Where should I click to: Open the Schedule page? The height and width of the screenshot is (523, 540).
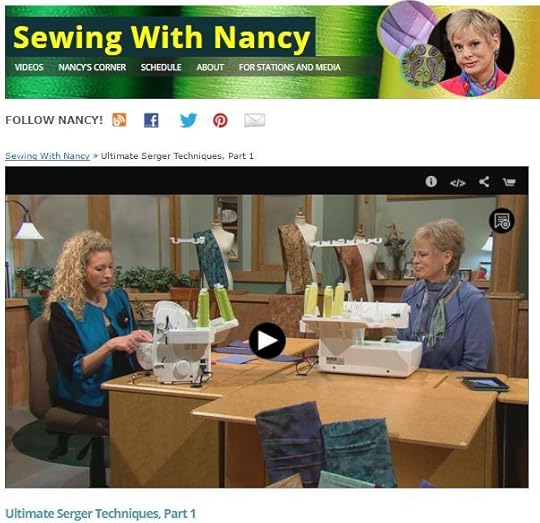(161, 67)
